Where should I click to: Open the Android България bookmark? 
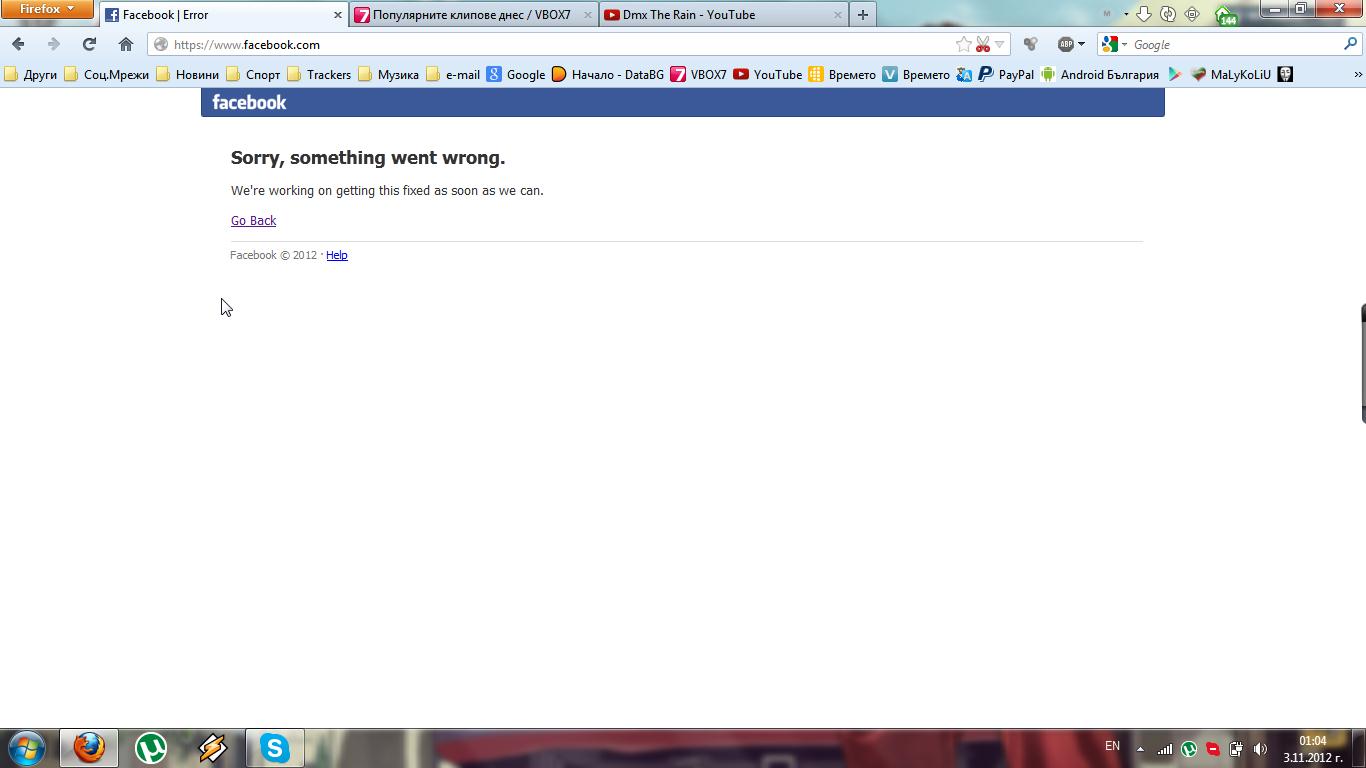coord(1100,74)
